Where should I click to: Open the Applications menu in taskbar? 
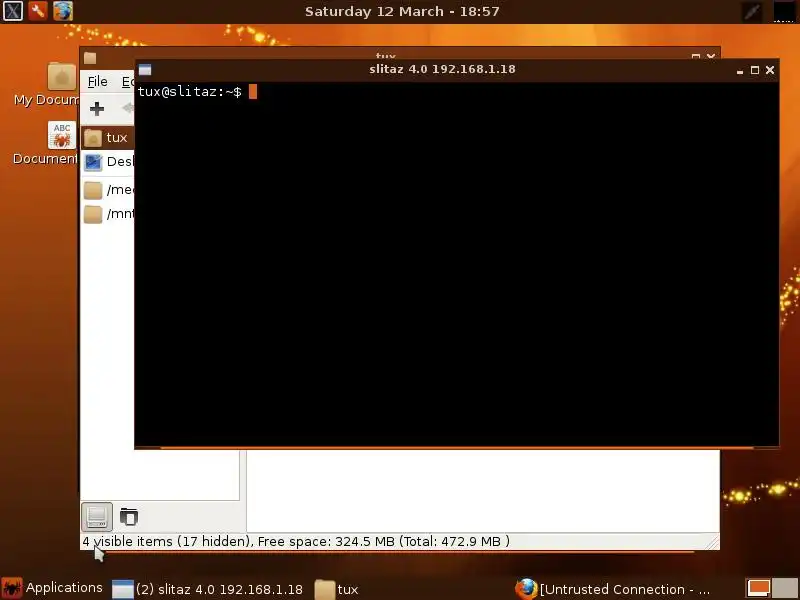coord(53,588)
